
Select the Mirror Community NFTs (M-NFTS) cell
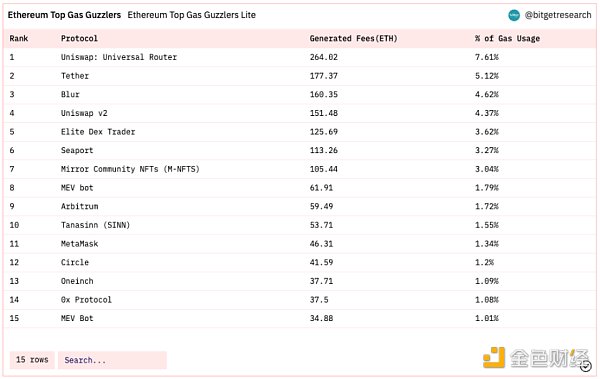(130, 169)
